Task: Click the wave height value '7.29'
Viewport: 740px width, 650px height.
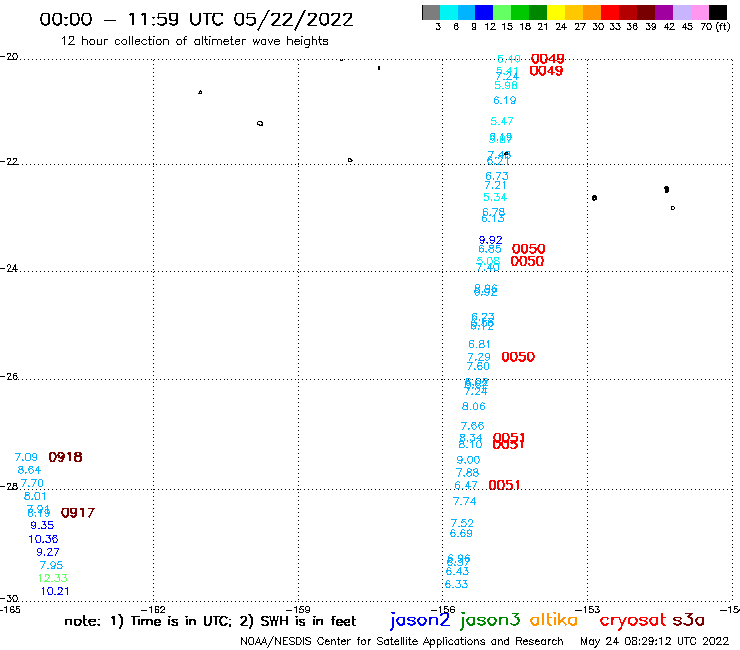Action: click(x=479, y=357)
